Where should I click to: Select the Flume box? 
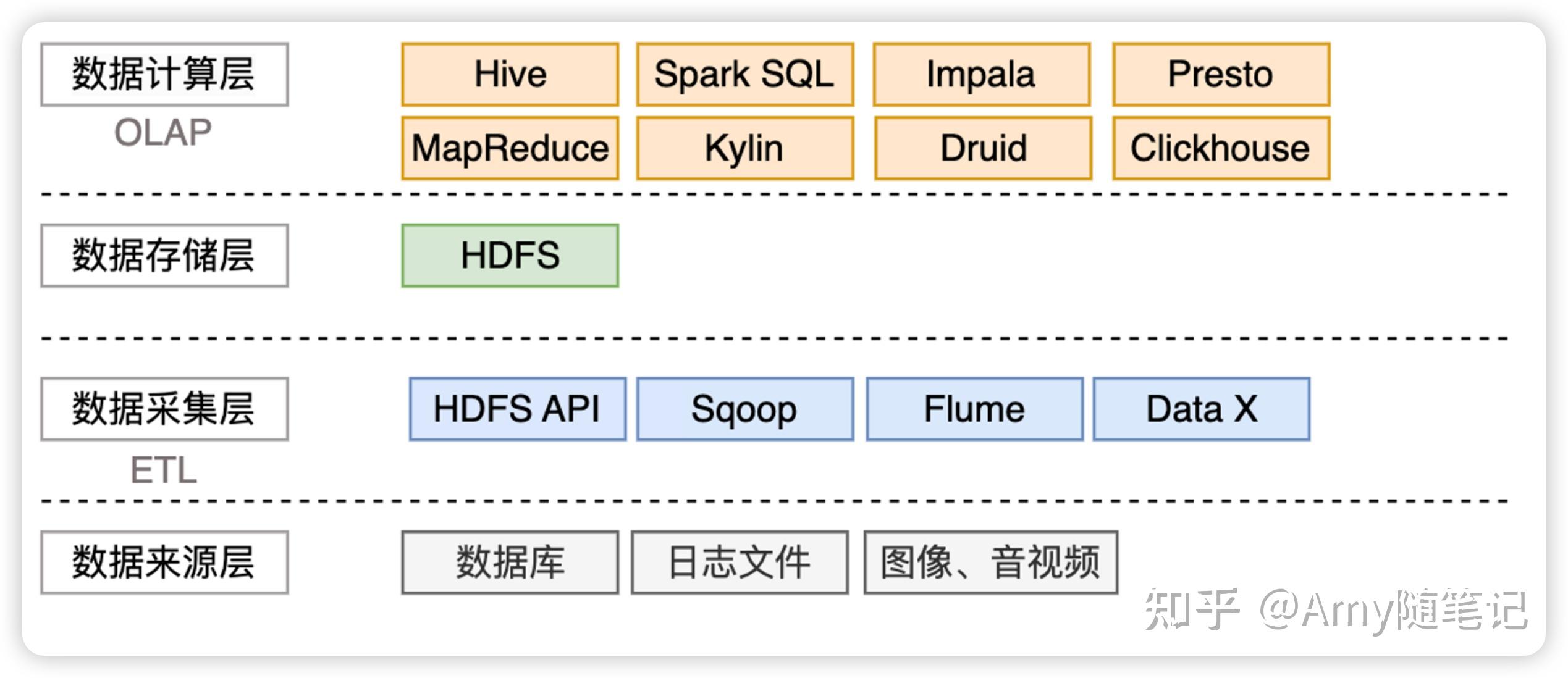point(975,409)
